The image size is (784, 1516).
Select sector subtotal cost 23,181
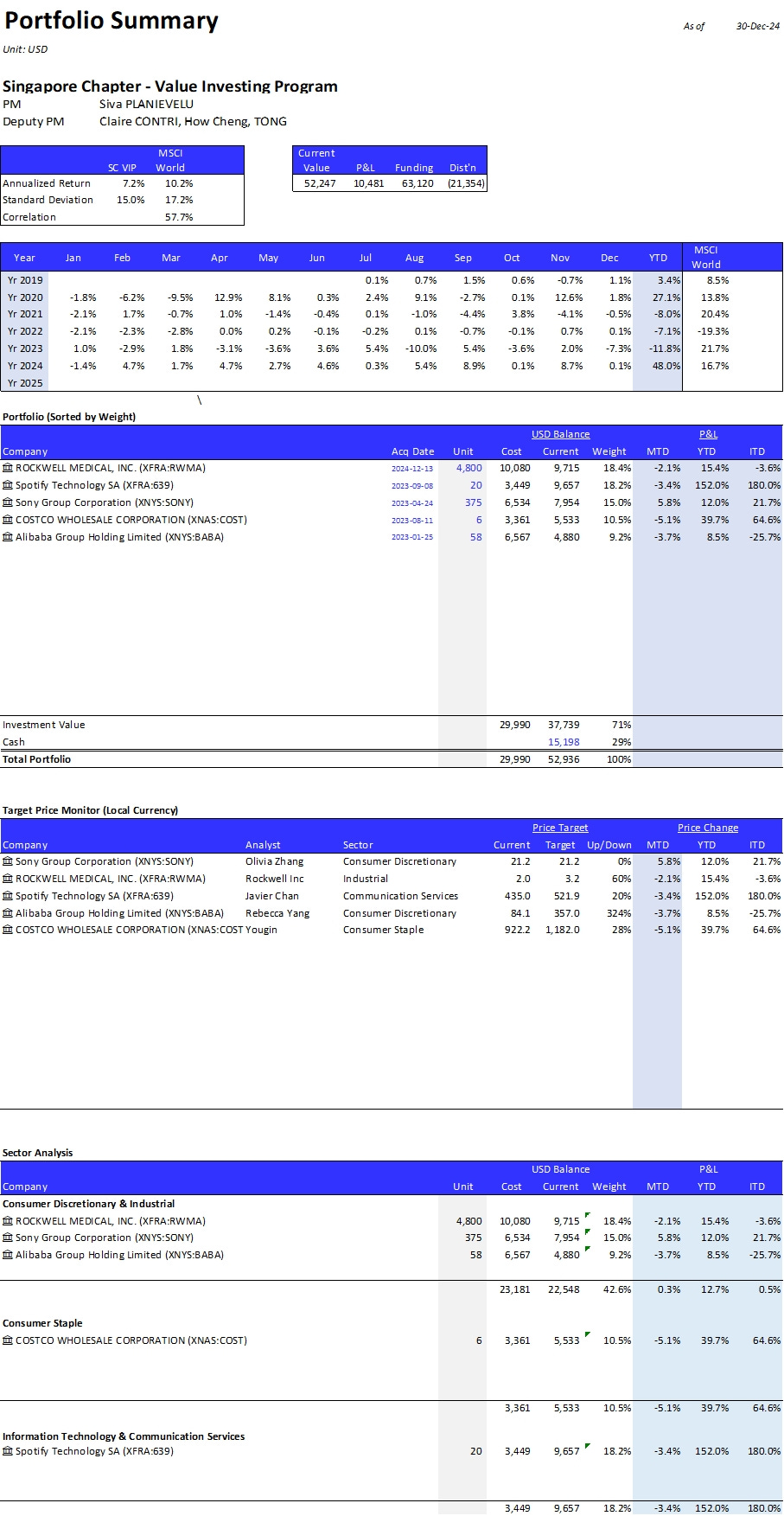coord(515,1289)
